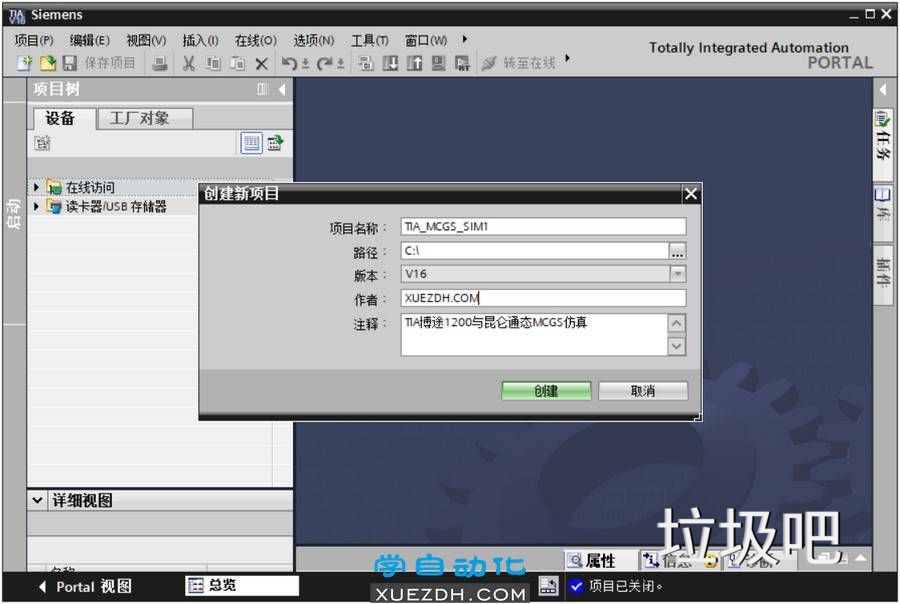Click the 创建 button

(546, 391)
